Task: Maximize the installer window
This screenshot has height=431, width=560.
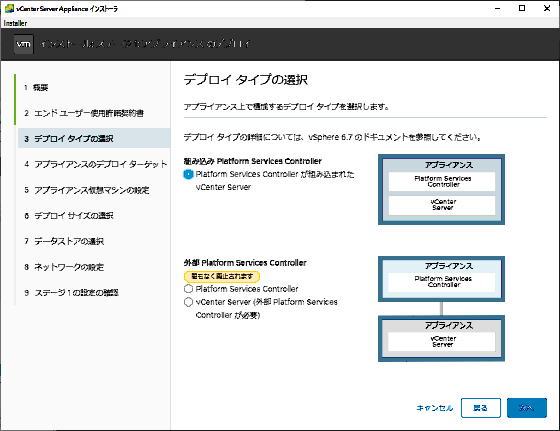Action: [x=522, y=8]
